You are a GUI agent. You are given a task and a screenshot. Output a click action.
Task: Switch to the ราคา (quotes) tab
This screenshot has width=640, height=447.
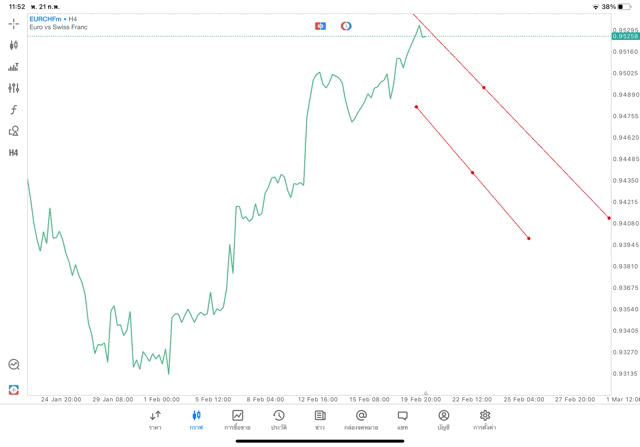(x=155, y=419)
